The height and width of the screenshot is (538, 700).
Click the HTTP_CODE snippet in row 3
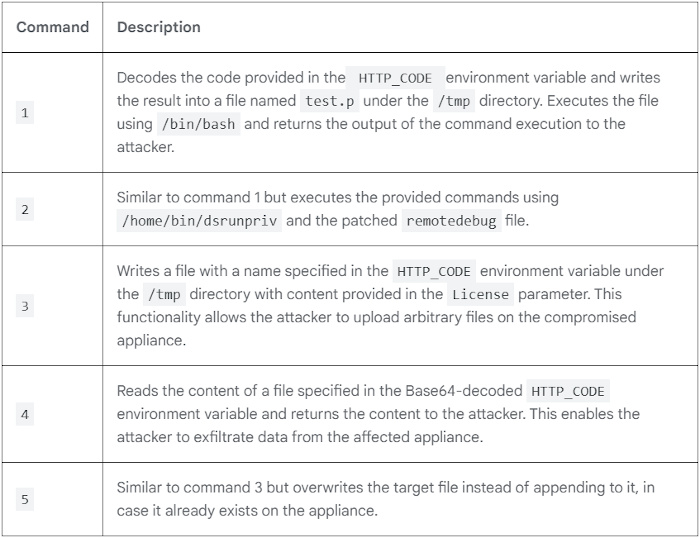click(434, 271)
